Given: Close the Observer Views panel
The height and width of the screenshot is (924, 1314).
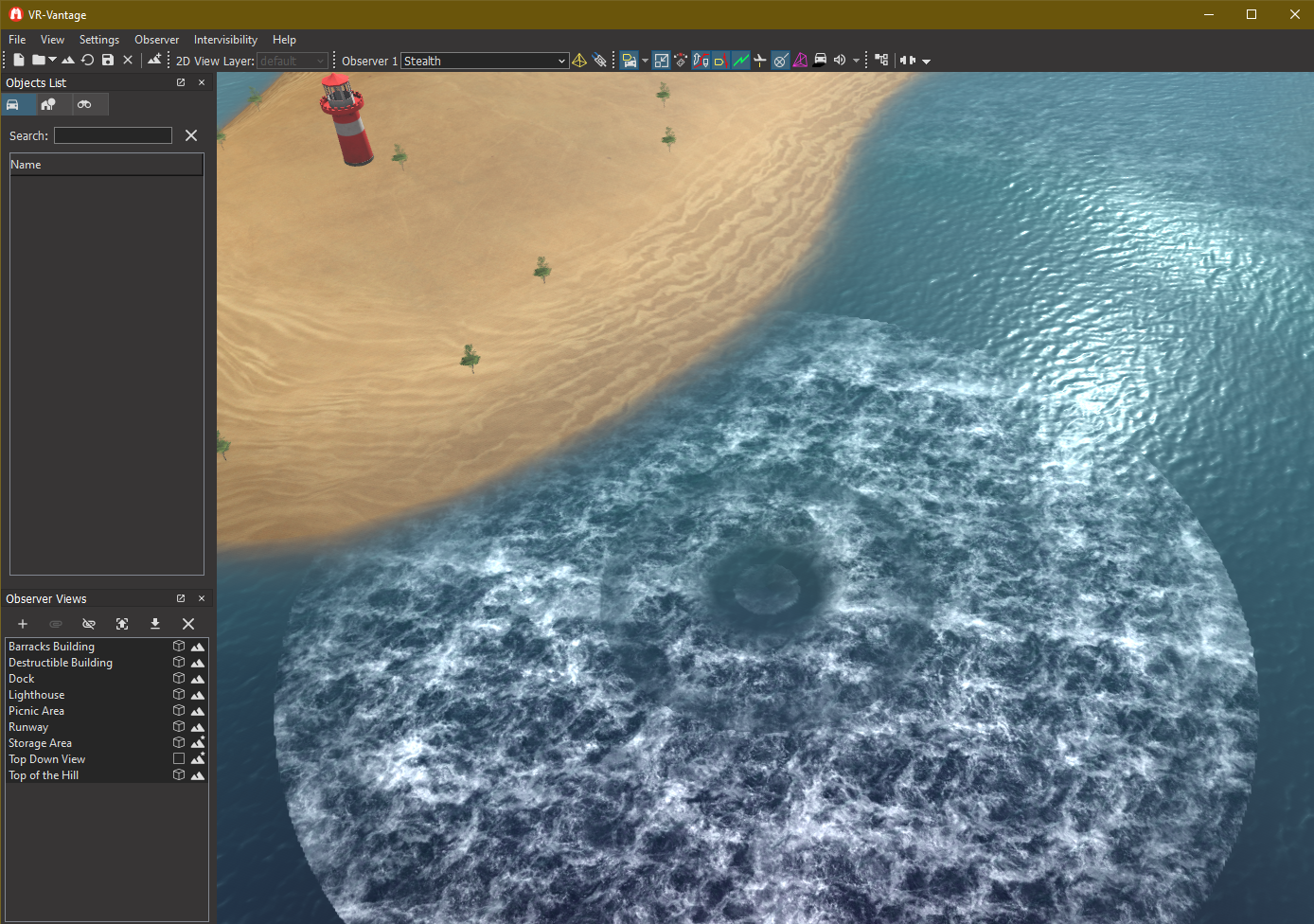Looking at the screenshot, I should (x=202, y=598).
